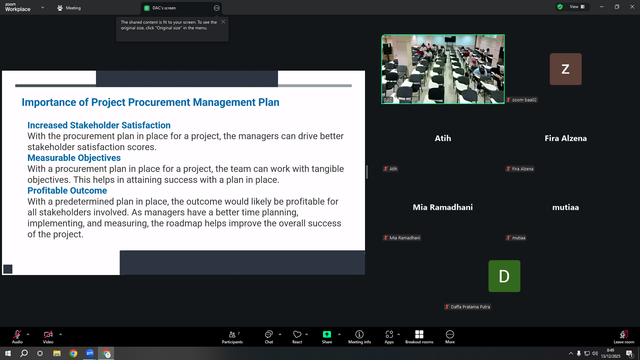Screen dimensions: 640x360
Task: Select the Meeting tab
Action: (x=69, y=8)
